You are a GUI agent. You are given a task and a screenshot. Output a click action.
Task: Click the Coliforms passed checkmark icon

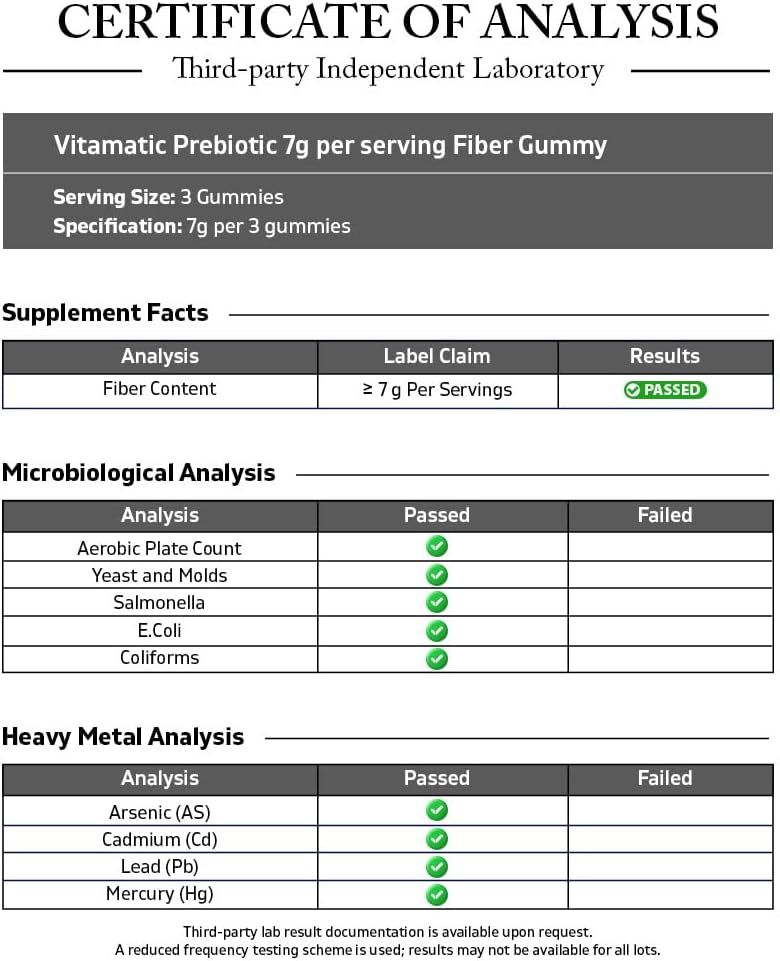click(x=437, y=659)
